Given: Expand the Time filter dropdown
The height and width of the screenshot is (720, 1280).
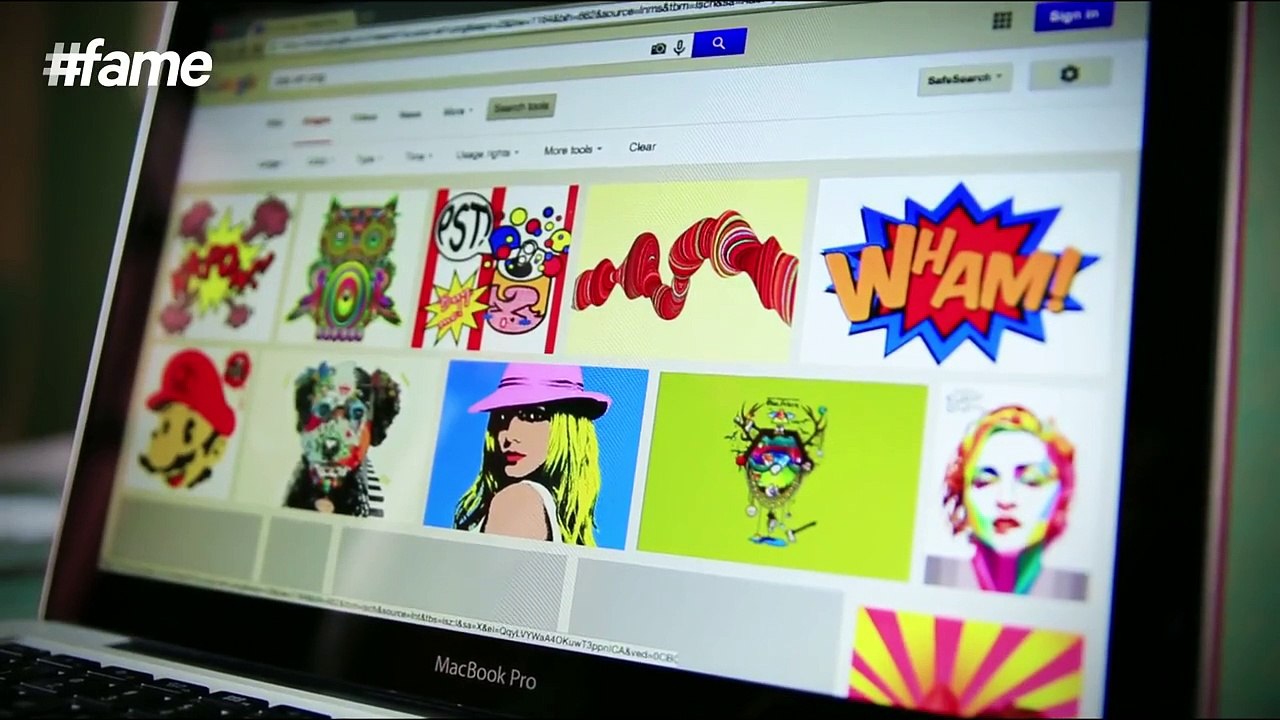Looking at the screenshot, I should [418, 156].
